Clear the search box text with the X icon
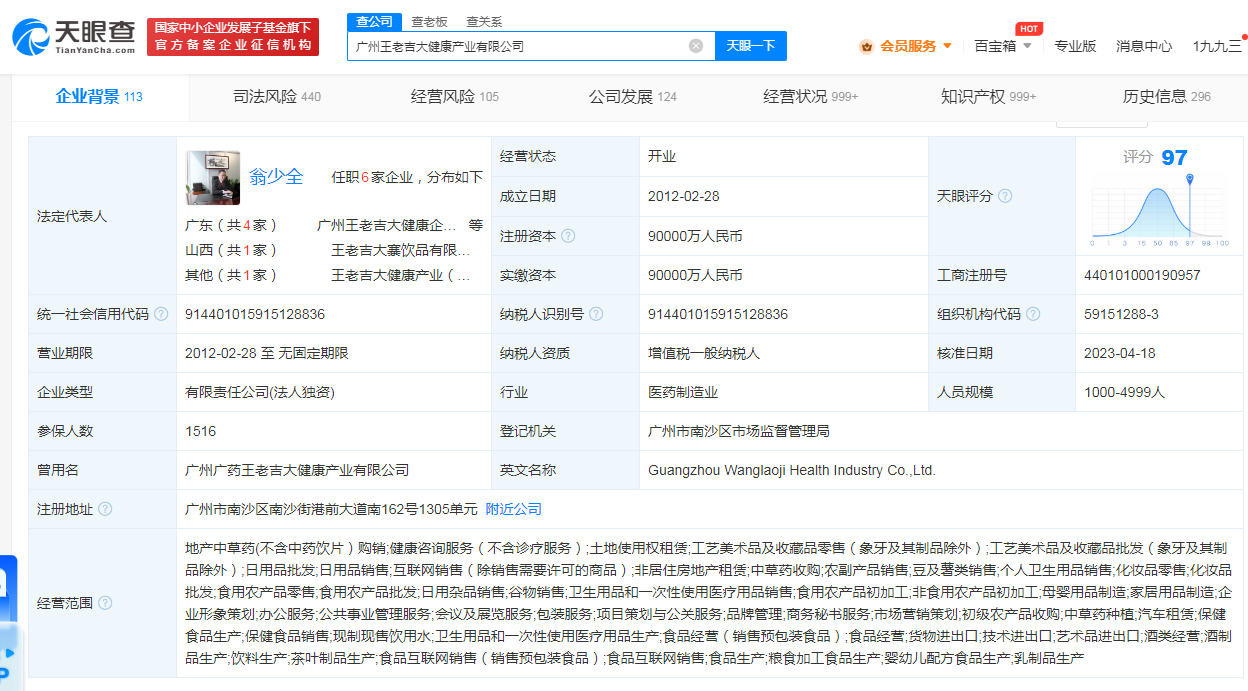 click(696, 46)
